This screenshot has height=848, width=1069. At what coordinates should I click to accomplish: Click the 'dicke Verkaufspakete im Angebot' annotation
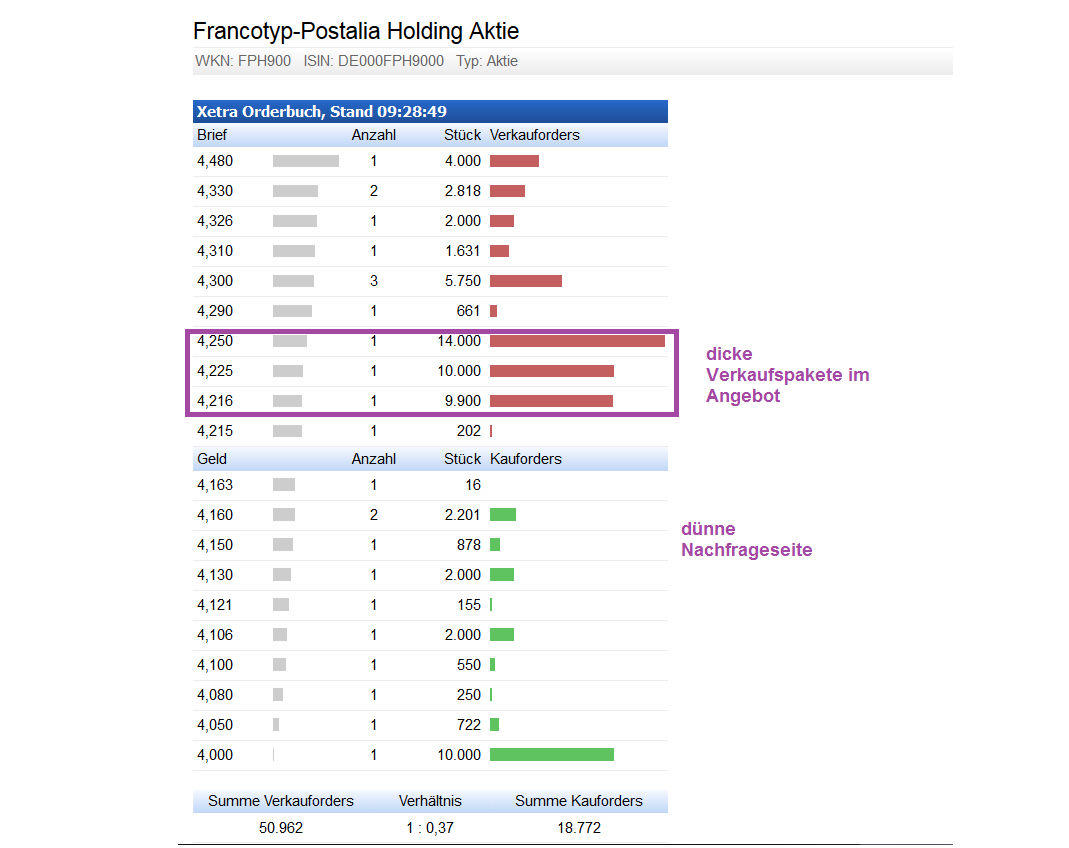coord(787,375)
